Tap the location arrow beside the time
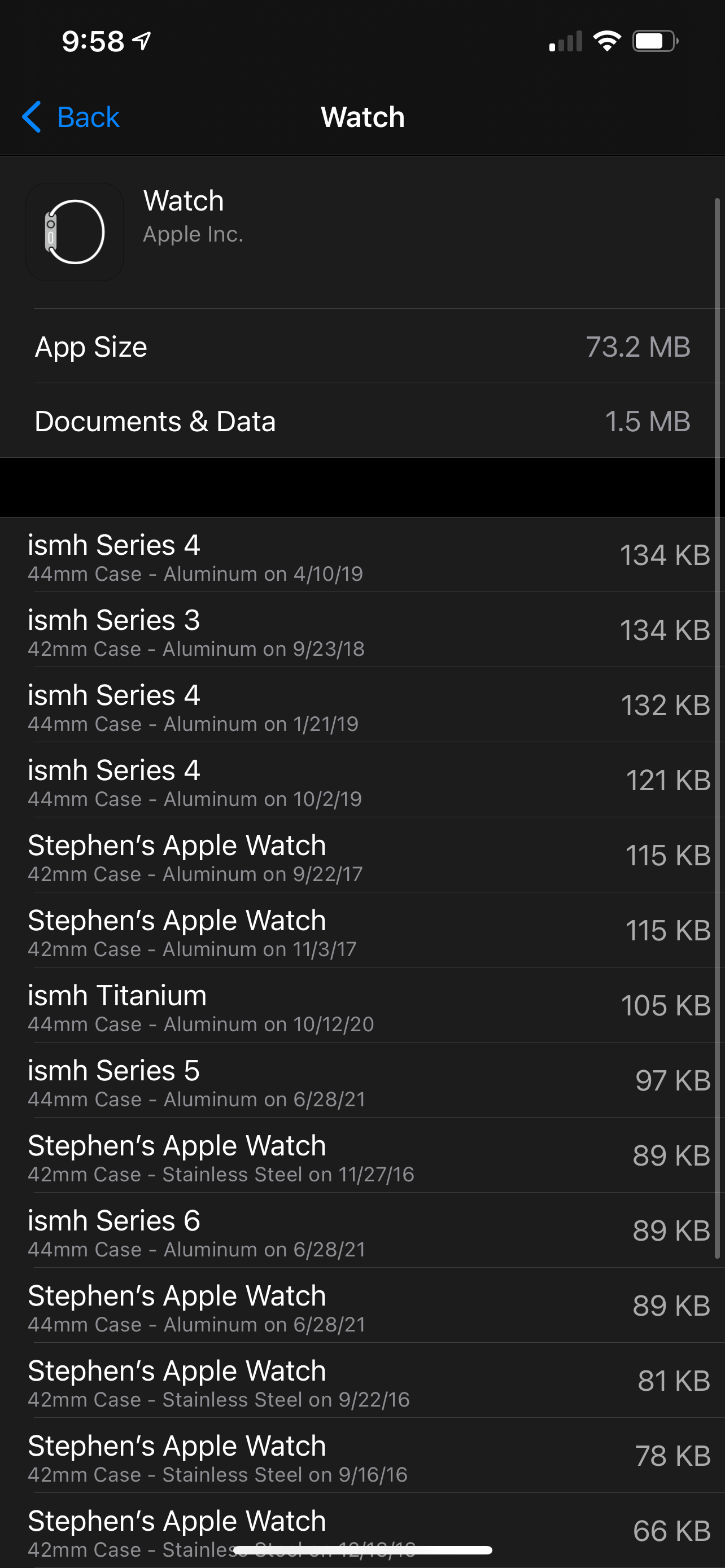The width and height of the screenshot is (725, 1568). [142, 41]
